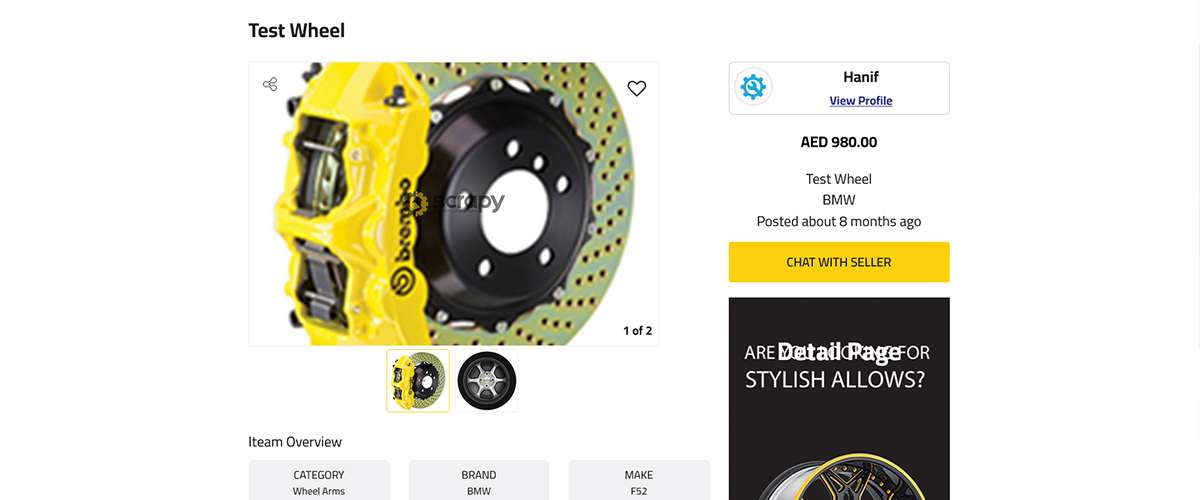Click the Make F52 overview card
This screenshot has height=500, width=1200.
tap(639, 481)
